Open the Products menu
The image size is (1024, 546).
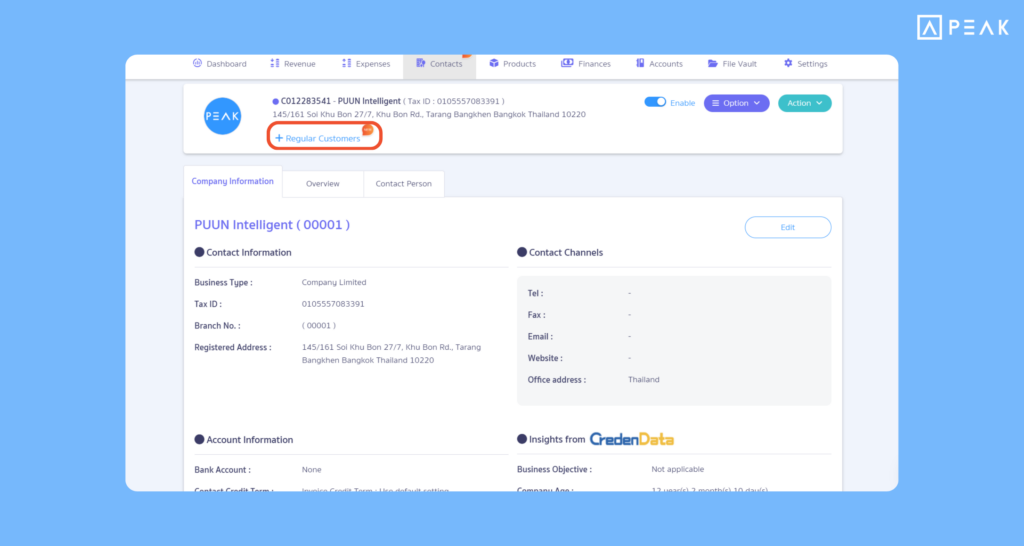point(513,64)
